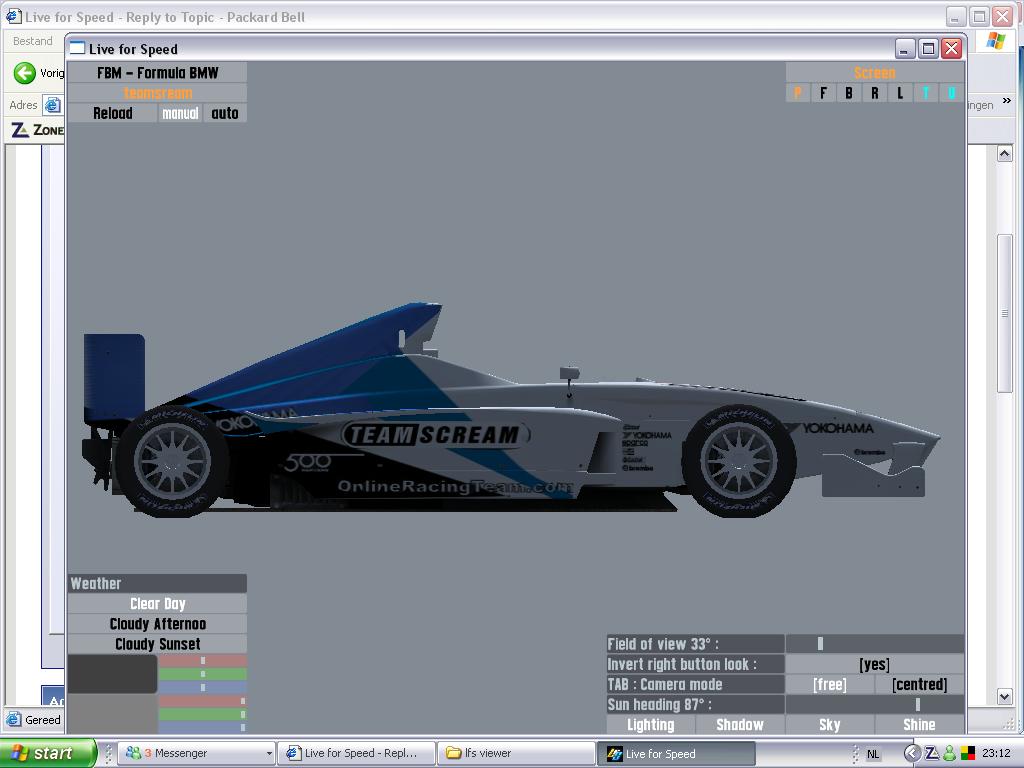Select the F front screen view
This screenshot has width=1024, height=768.
[x=823, y=93]
